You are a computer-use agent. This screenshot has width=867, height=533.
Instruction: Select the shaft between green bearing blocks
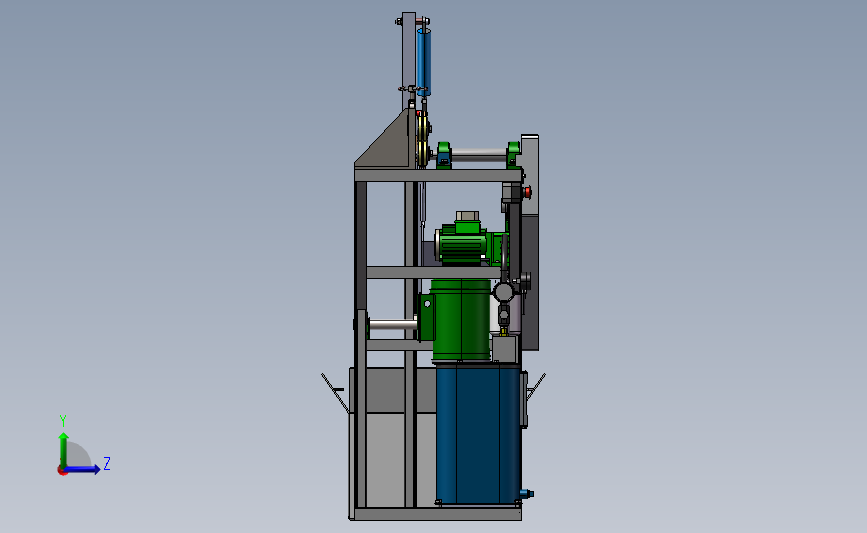coord(479,155)
